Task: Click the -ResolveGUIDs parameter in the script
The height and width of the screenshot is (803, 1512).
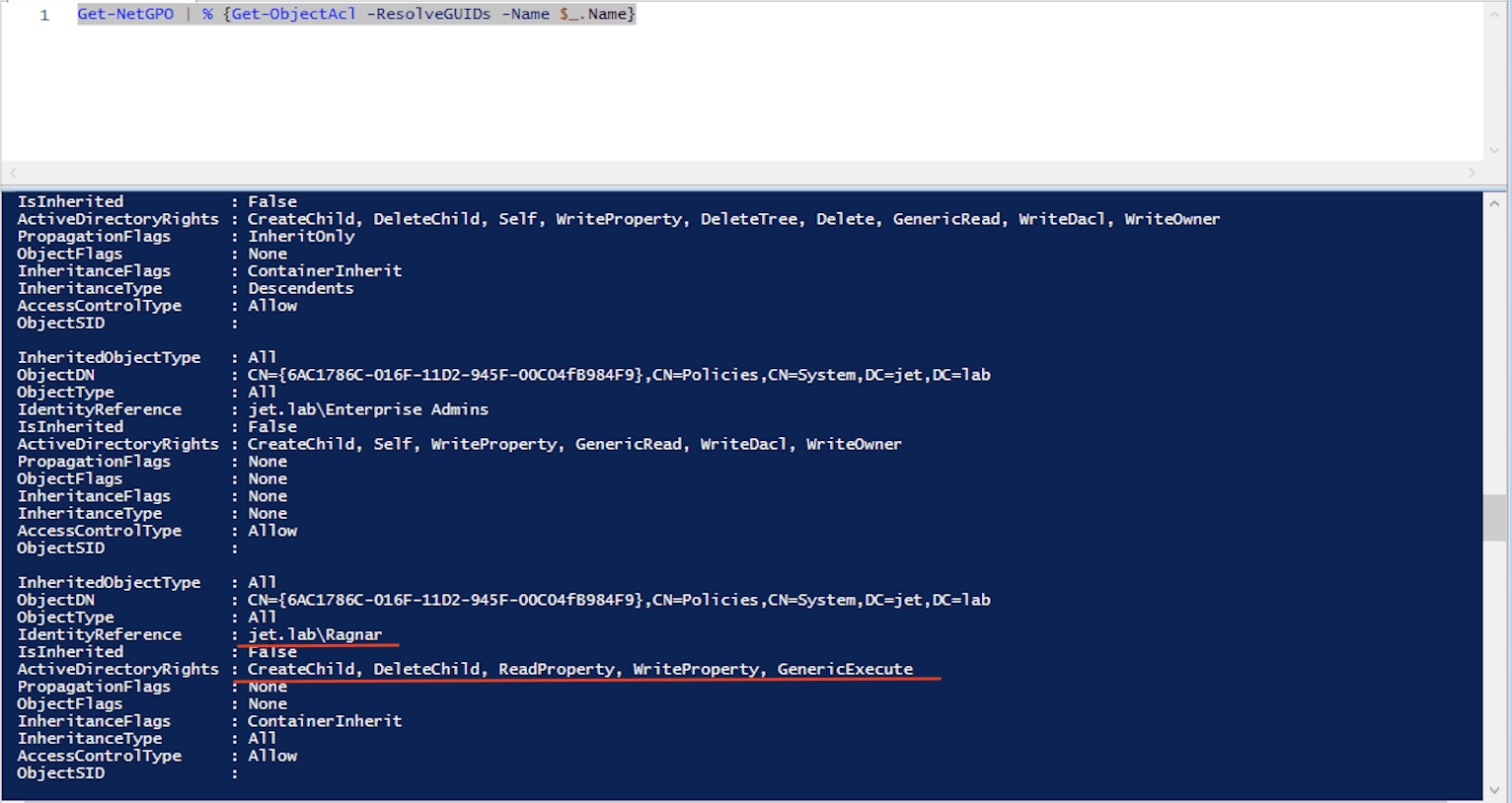Action: click(428, 14)
